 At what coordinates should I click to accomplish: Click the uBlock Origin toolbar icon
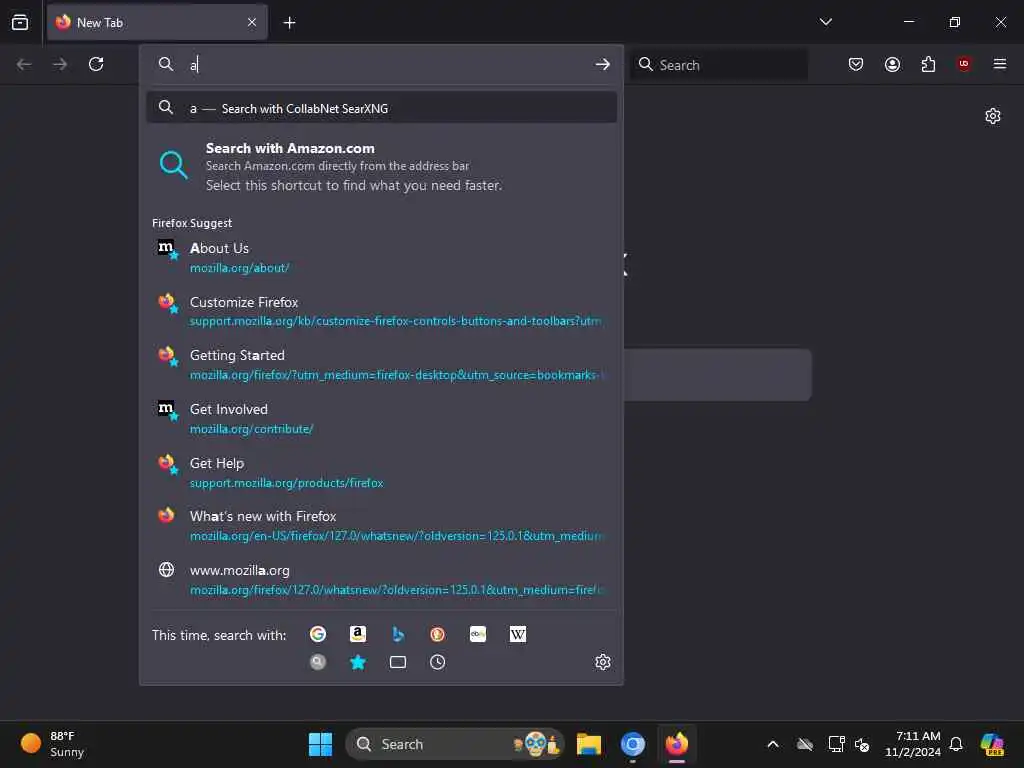964,64
